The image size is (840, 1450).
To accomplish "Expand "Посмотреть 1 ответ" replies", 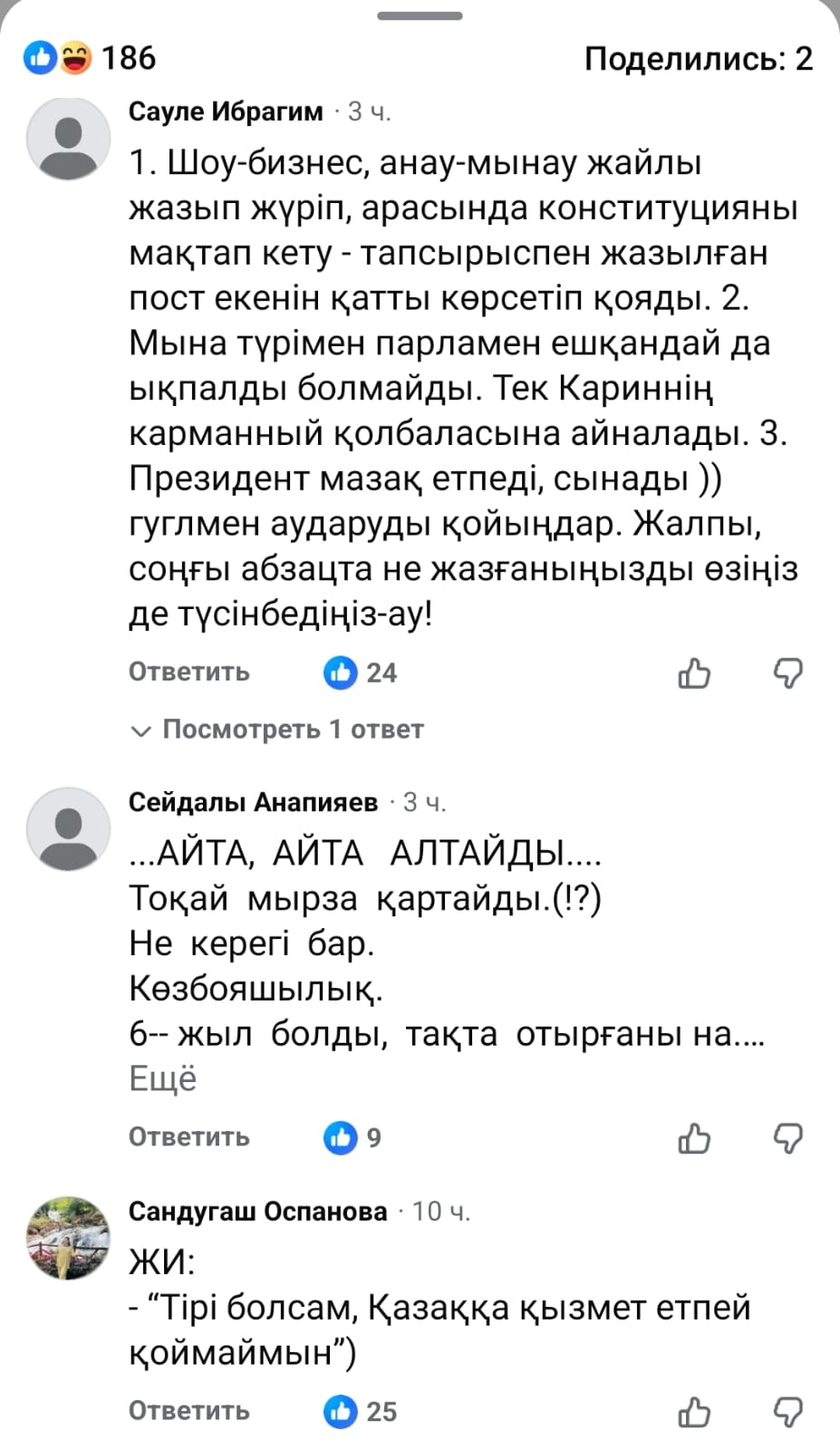I will [x=279, y=730].
